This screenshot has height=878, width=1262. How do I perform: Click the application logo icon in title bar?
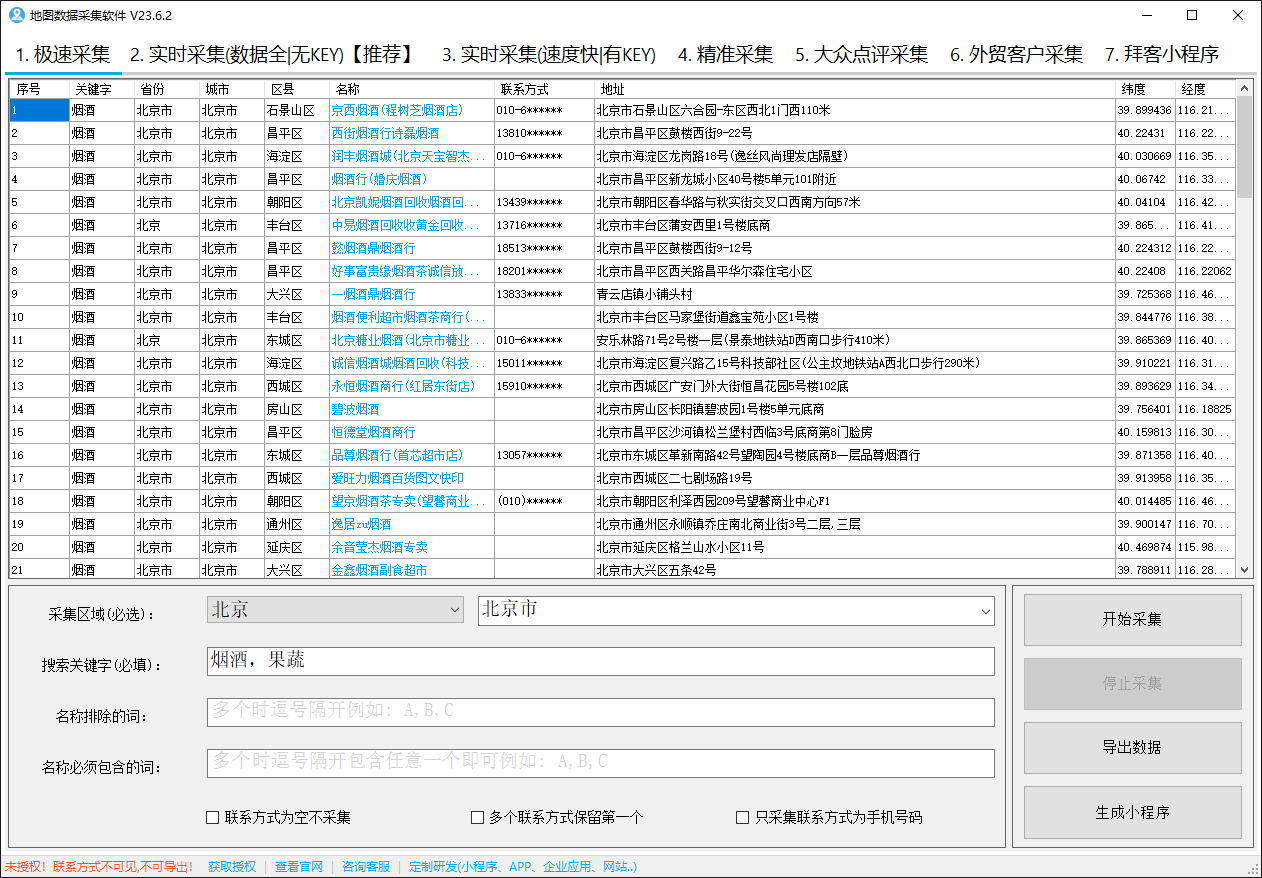(x=14, y=15)
